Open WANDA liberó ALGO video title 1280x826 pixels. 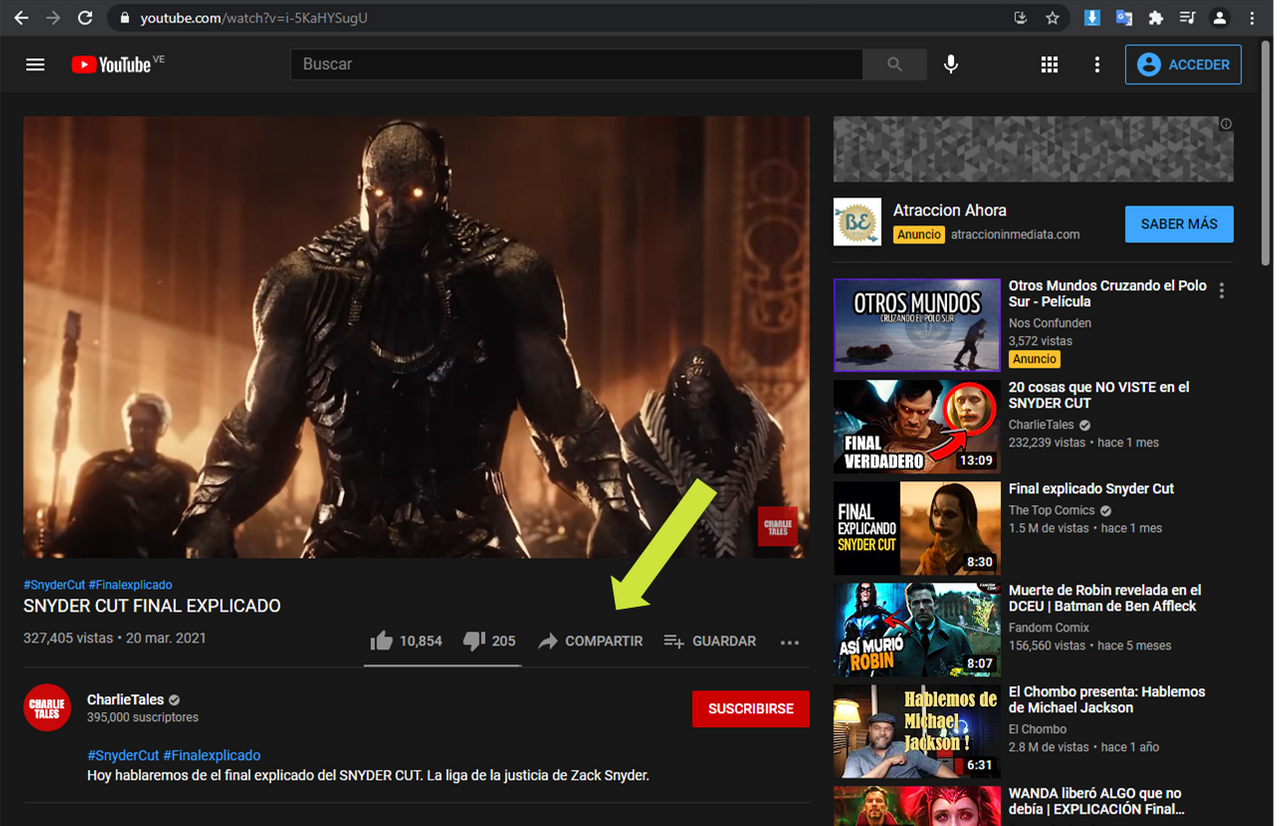[x=1095, y=801]
